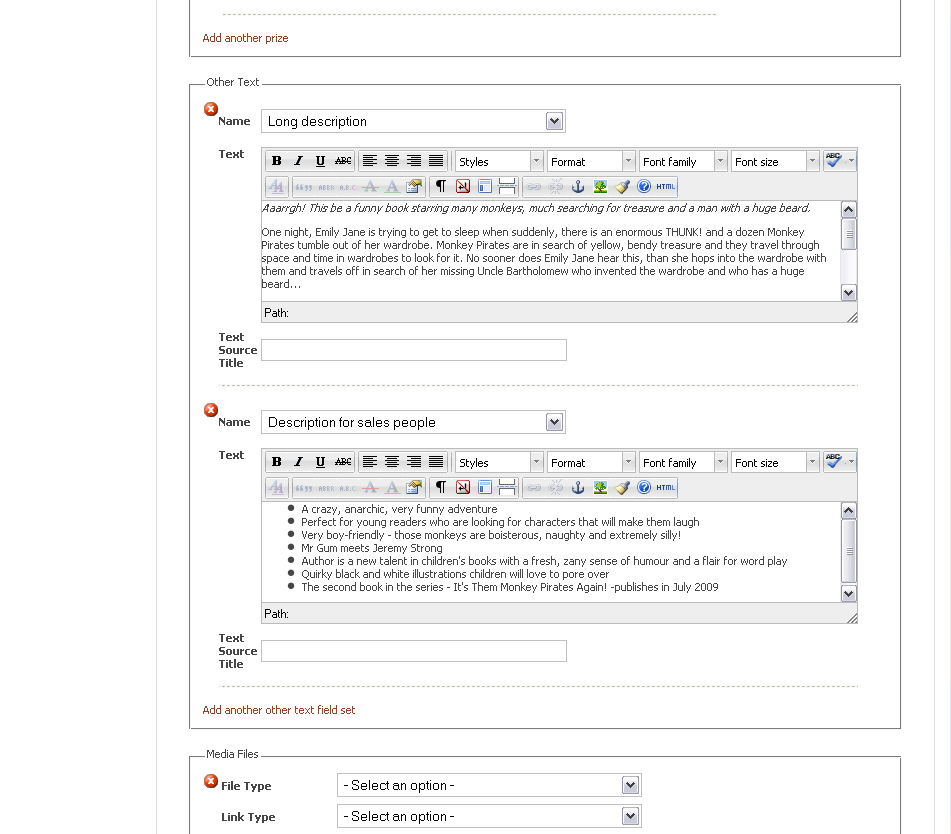This screenshot has width=951, height=834.
Task: Insert image in Long description editor
Action: [600, 186]
